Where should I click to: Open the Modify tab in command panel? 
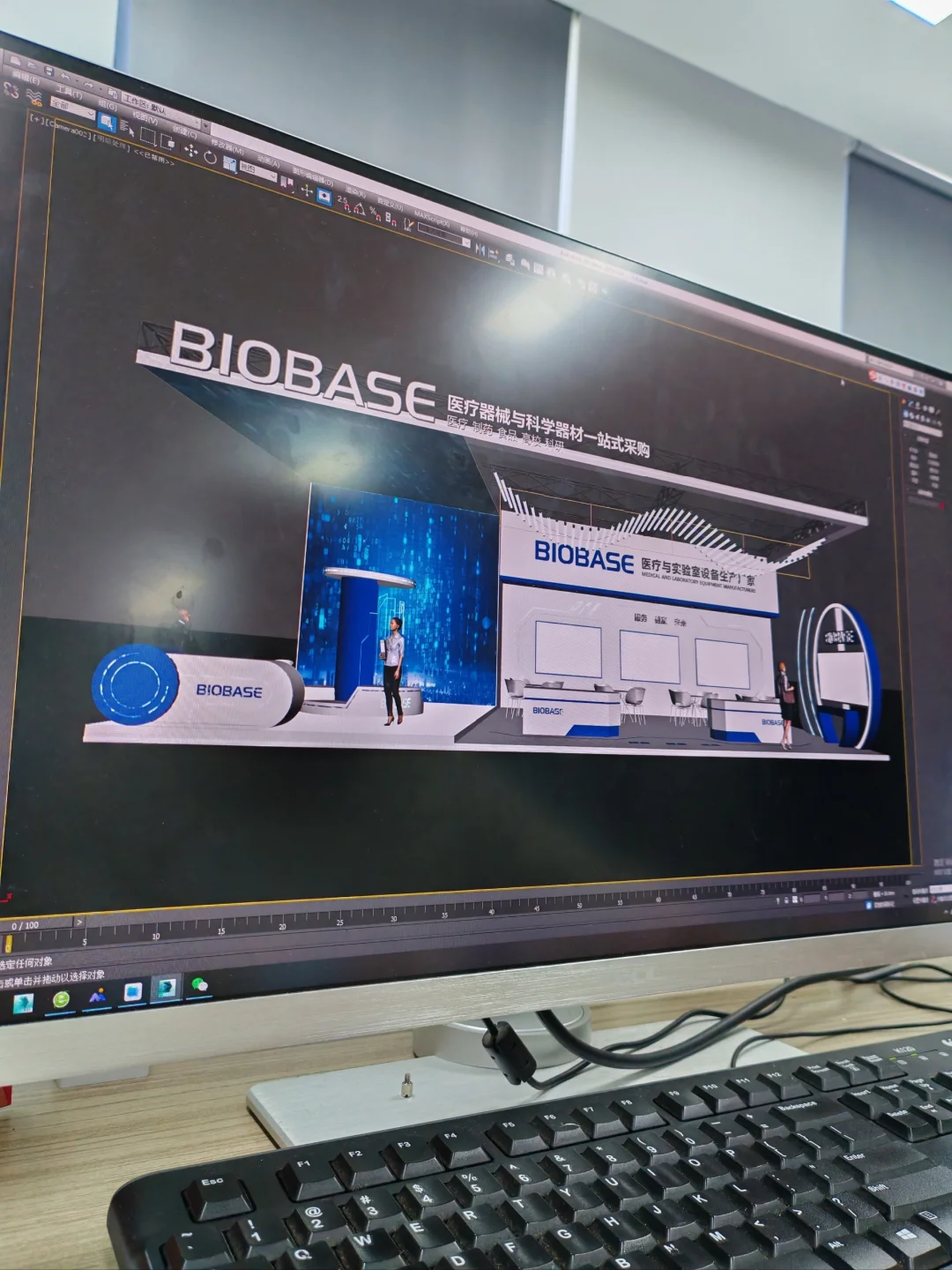911,404
